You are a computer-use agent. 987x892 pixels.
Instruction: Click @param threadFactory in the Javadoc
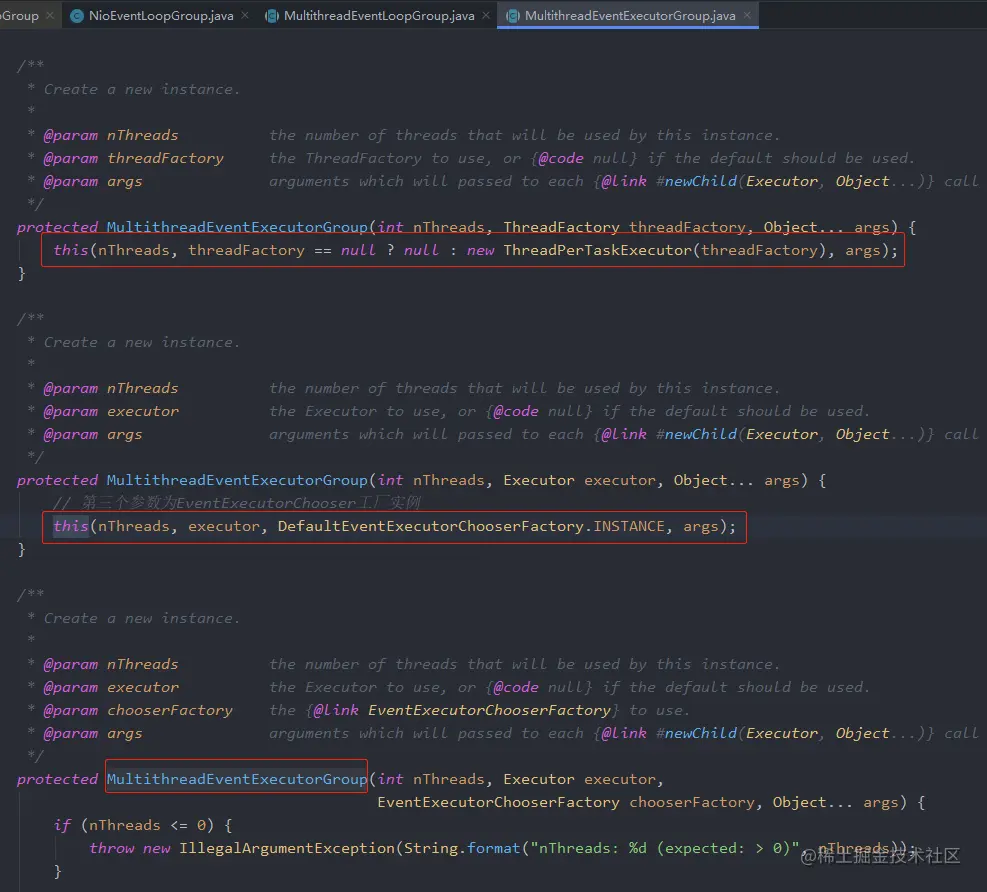pyautogui.click(x=133, y=158)
